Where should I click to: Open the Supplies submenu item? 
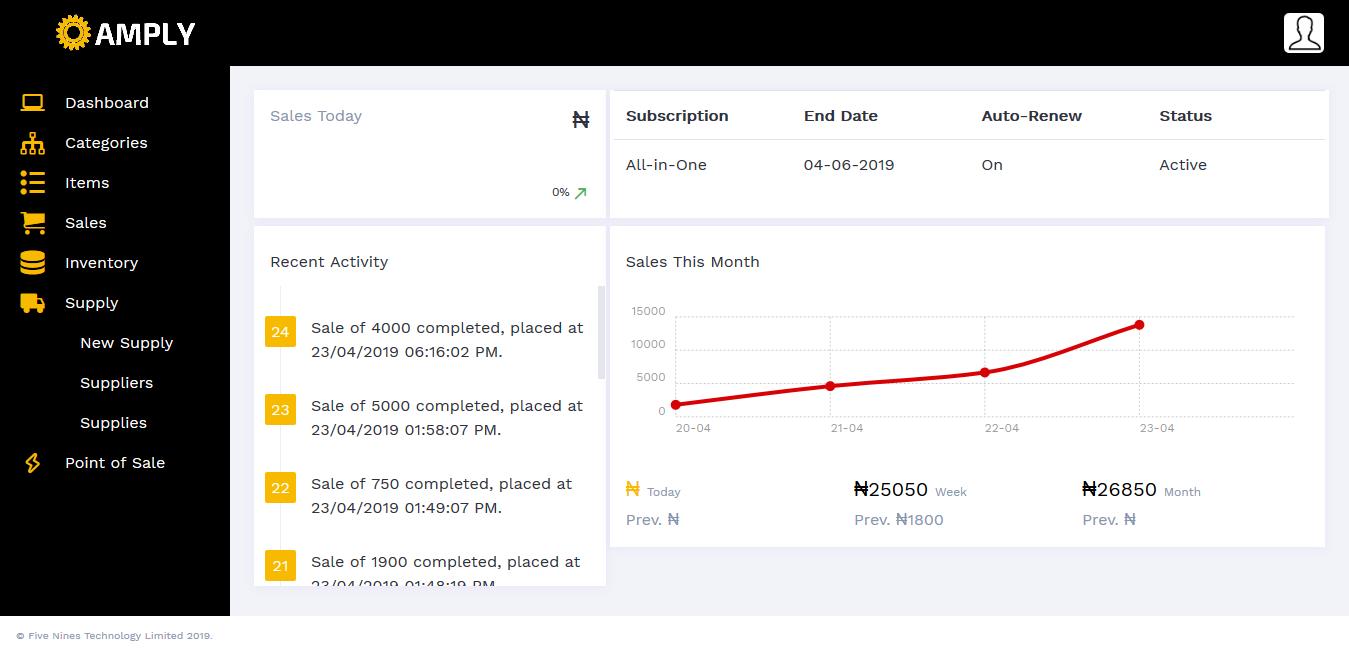click(113, 423)
